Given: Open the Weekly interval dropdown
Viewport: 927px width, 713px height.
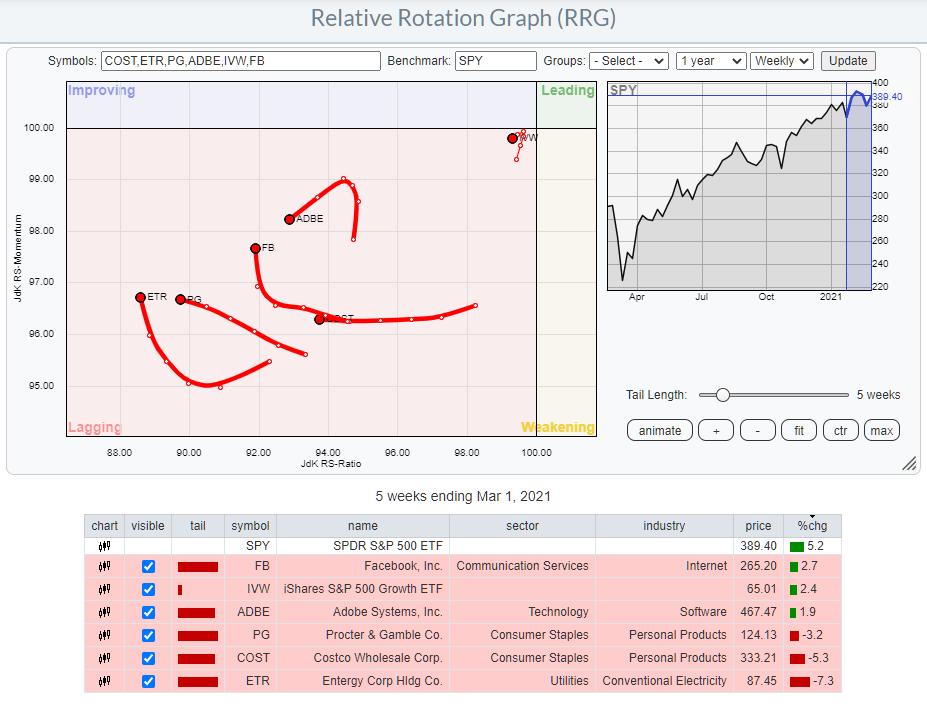Looking at the screenshot, I should (782, 61).
